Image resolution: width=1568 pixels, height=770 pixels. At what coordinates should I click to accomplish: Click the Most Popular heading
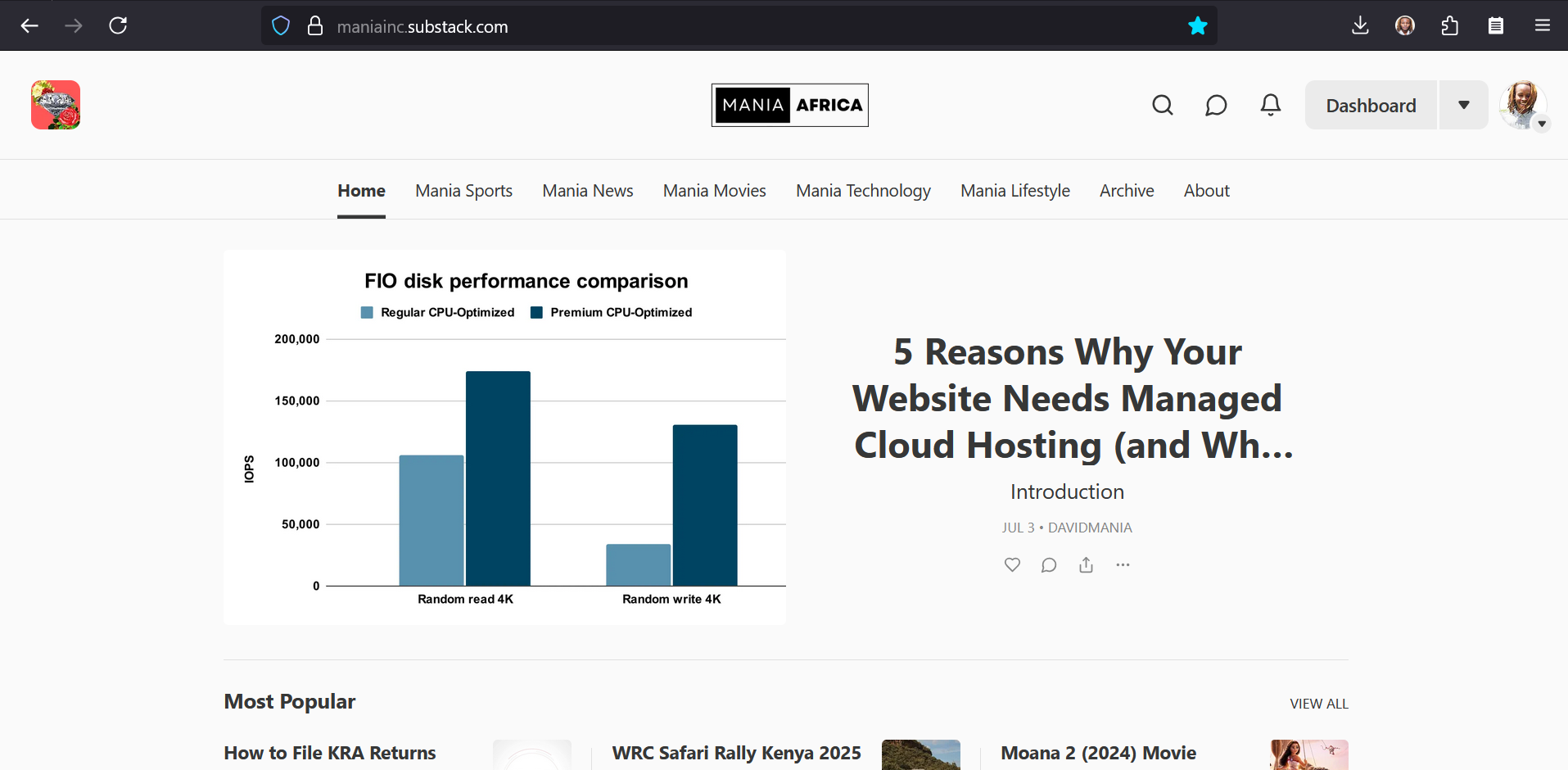pyautogui.click(x=289, y=701)
